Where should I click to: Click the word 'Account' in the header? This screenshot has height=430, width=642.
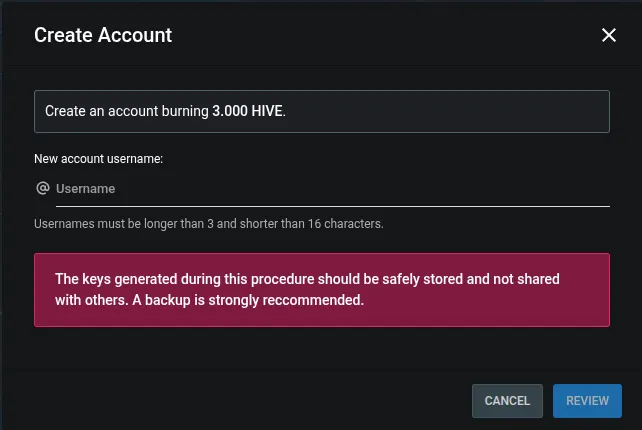(135, 35)
